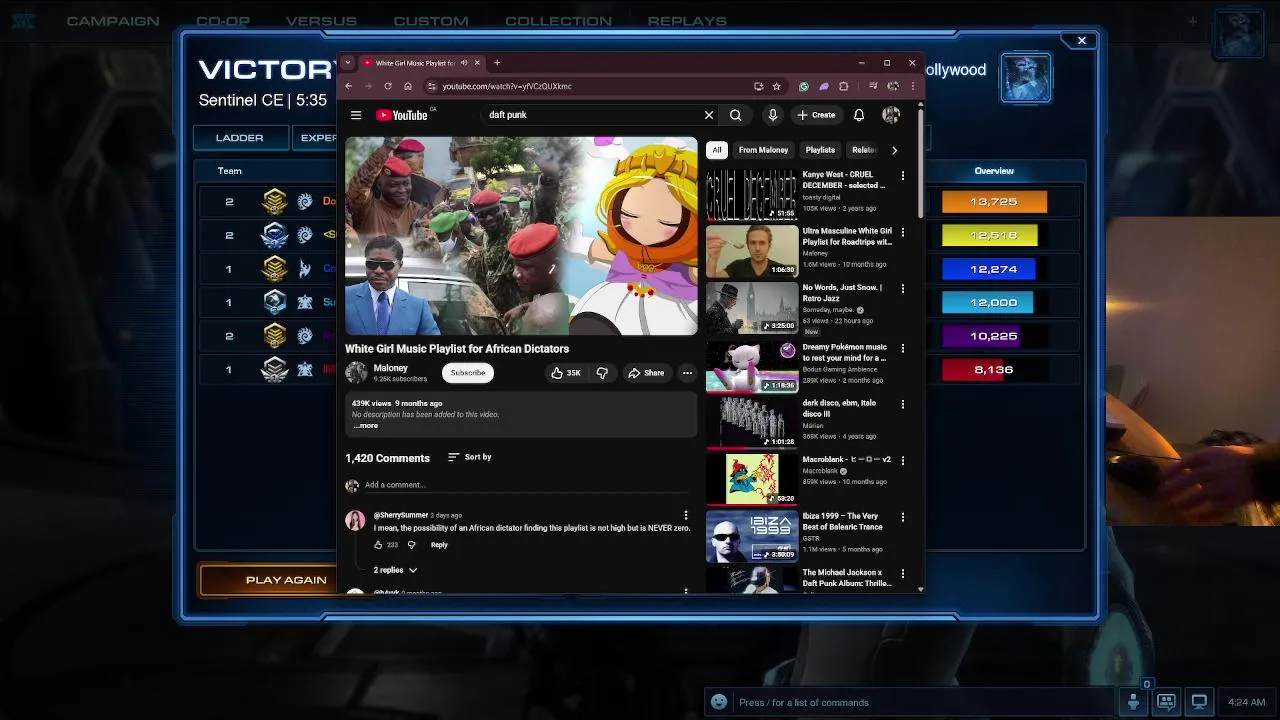Click PLAY AGAIN in StarCraft

click(x=286, y=580)
